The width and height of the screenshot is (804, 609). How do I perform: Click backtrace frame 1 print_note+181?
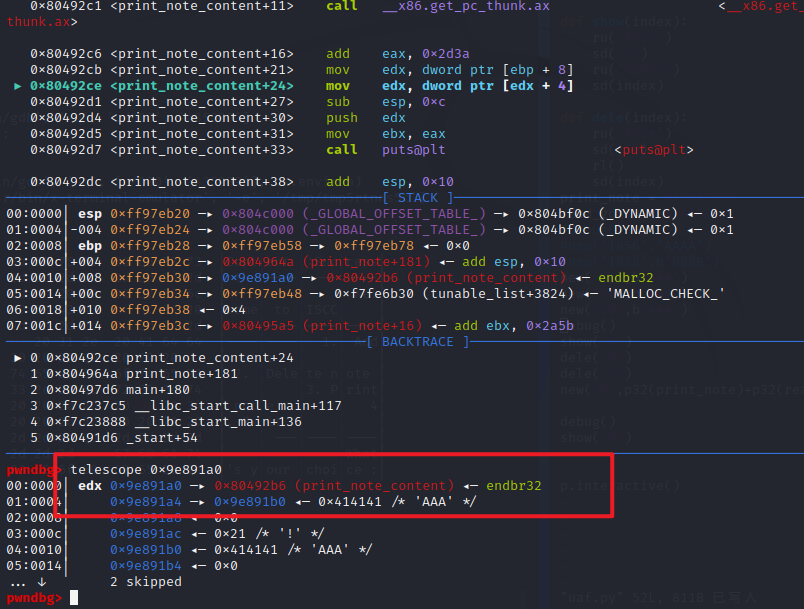[134, 374]
